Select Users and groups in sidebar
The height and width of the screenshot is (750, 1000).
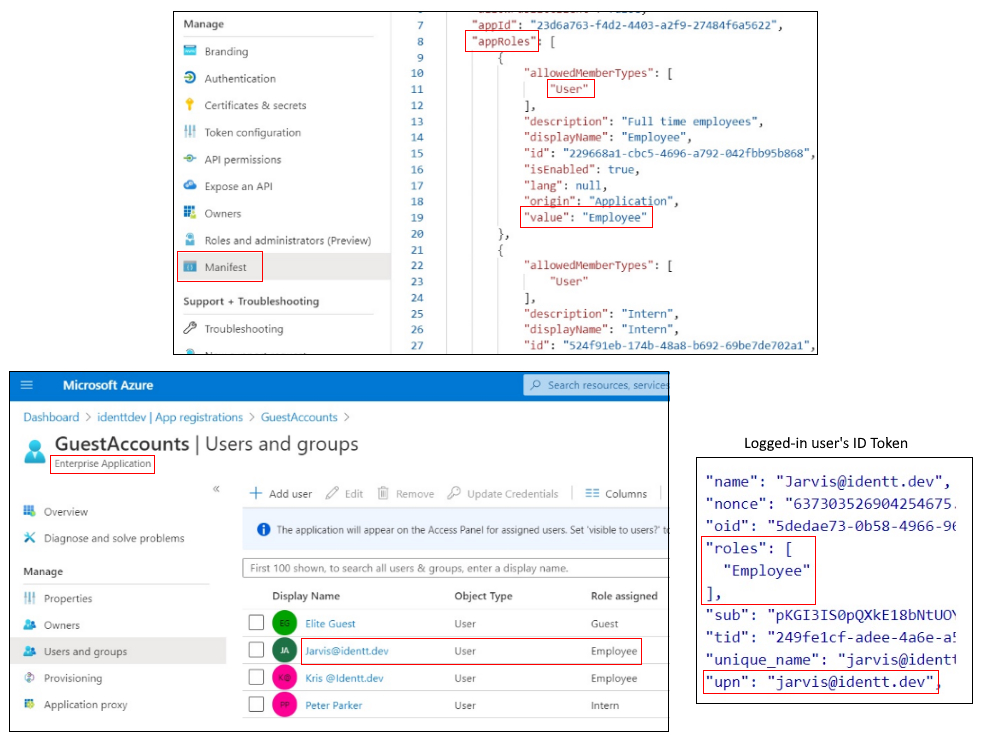(x=119, y=651)
